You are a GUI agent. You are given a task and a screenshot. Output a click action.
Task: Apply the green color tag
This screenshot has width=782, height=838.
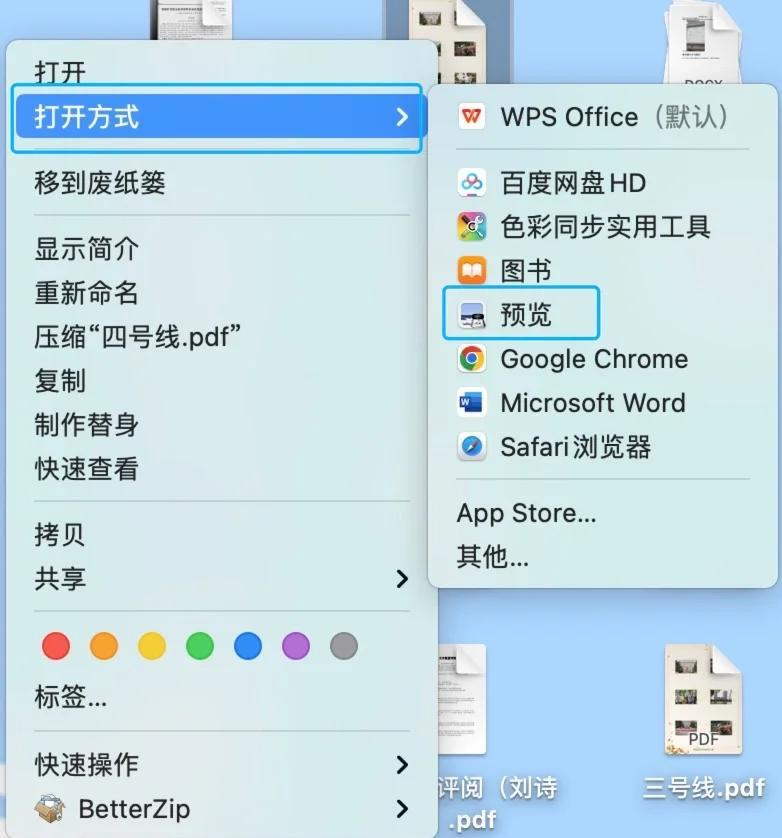[x=200, y=646]
